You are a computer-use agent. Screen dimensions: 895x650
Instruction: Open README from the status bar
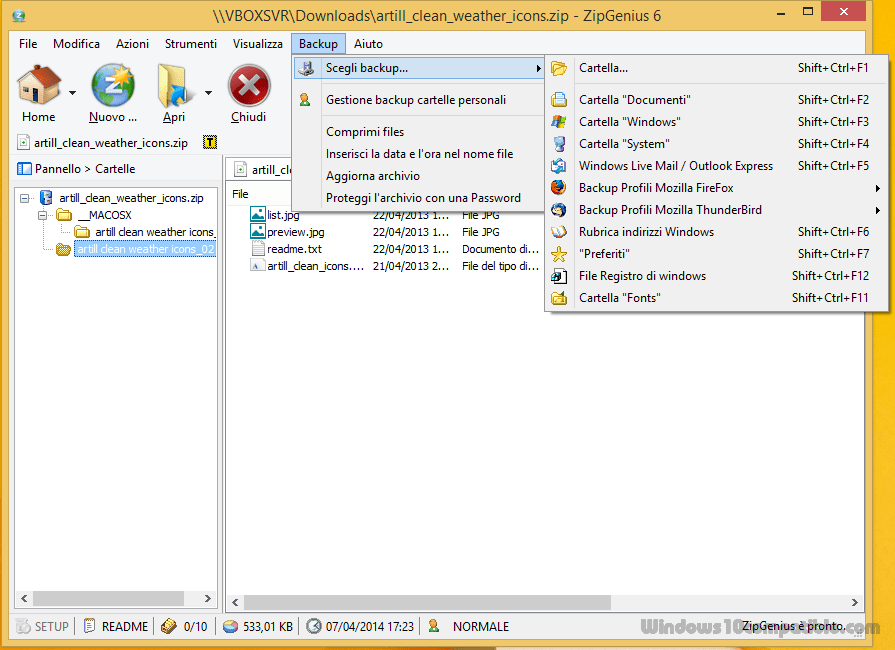[116, 626]
